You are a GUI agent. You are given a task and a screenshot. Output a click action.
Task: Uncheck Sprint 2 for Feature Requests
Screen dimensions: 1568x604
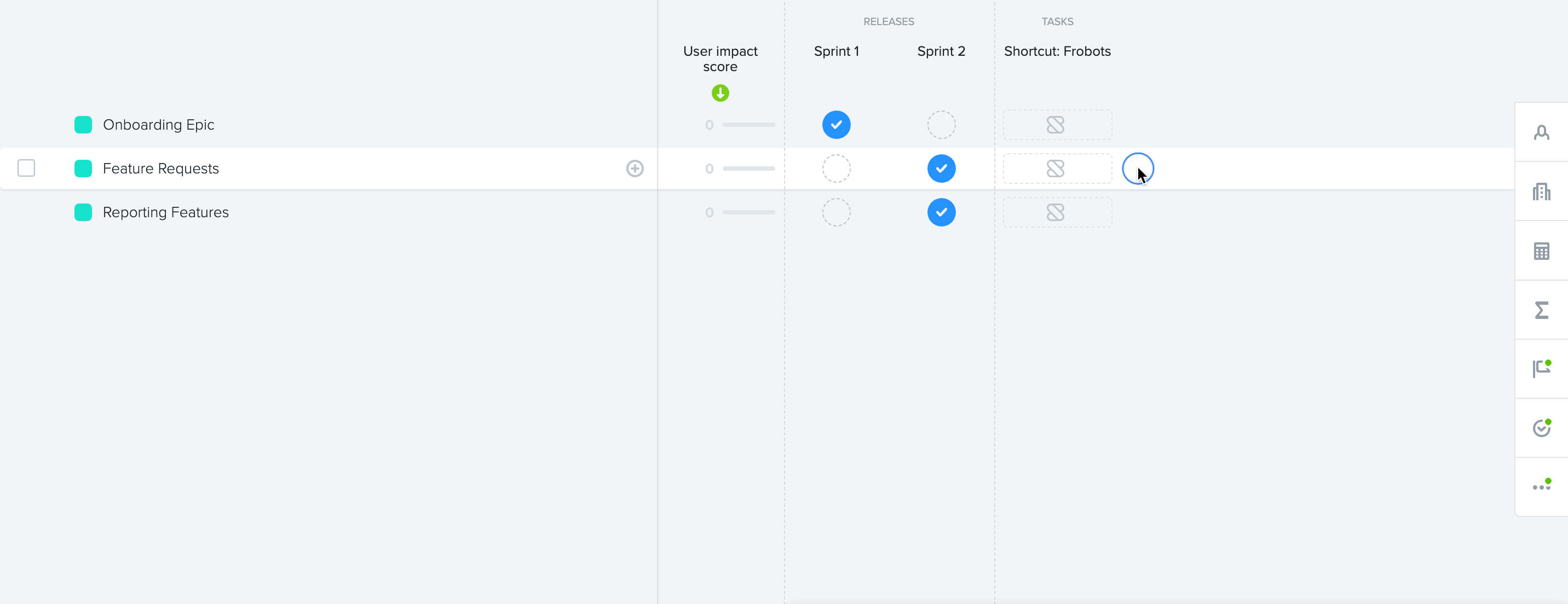[941, 169]
